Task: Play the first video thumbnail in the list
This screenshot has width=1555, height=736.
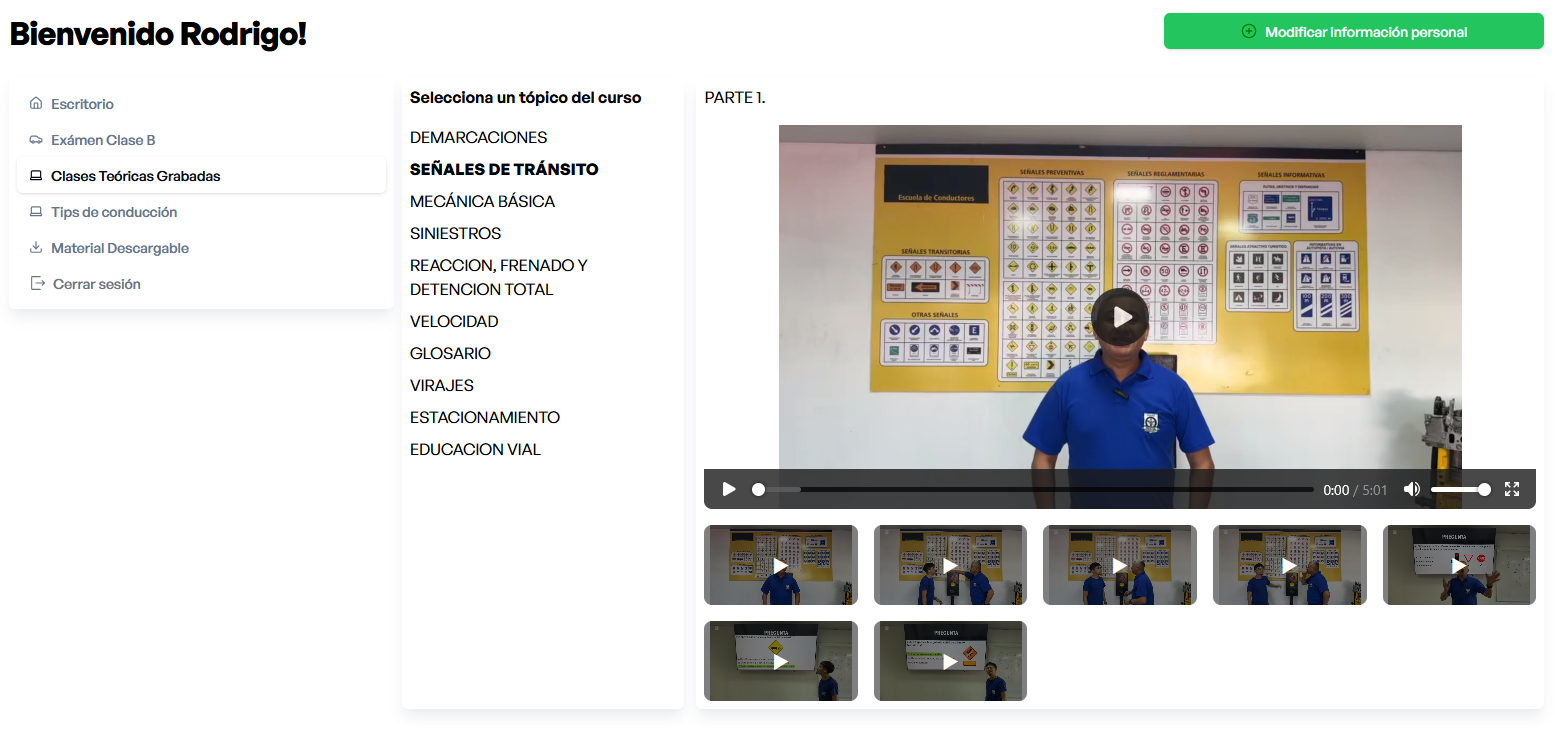Action: pyautogui.click(x=780, y=565)
